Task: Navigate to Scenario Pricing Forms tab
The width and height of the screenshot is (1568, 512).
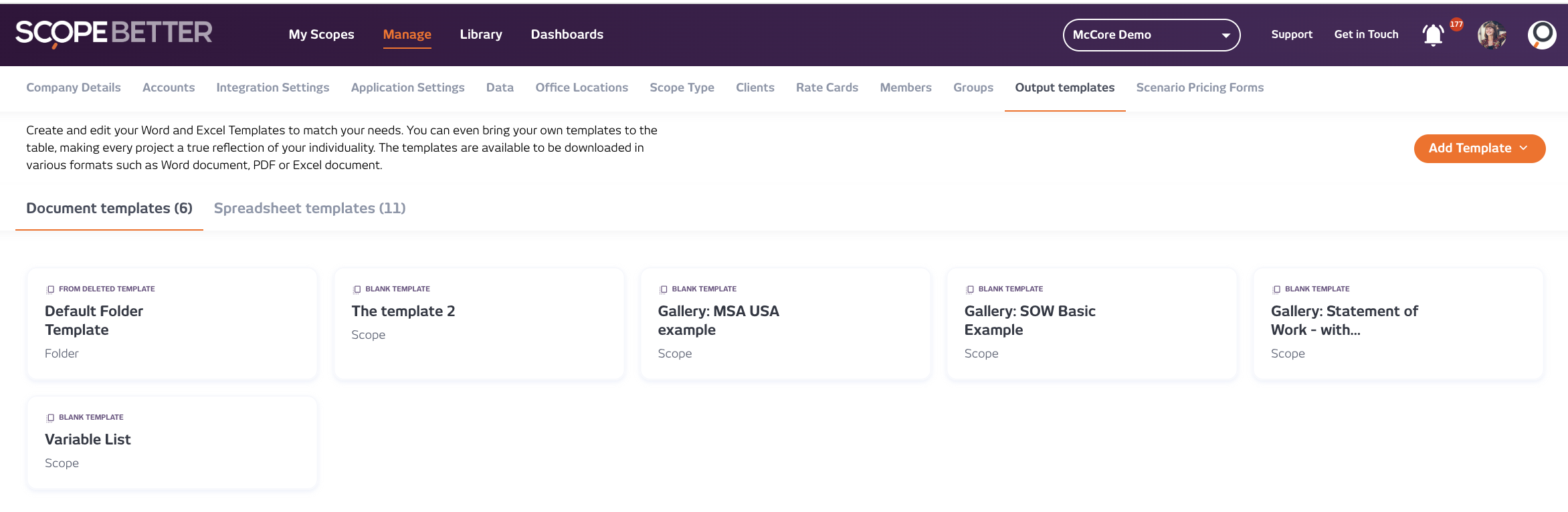Action: point(1199,88)
